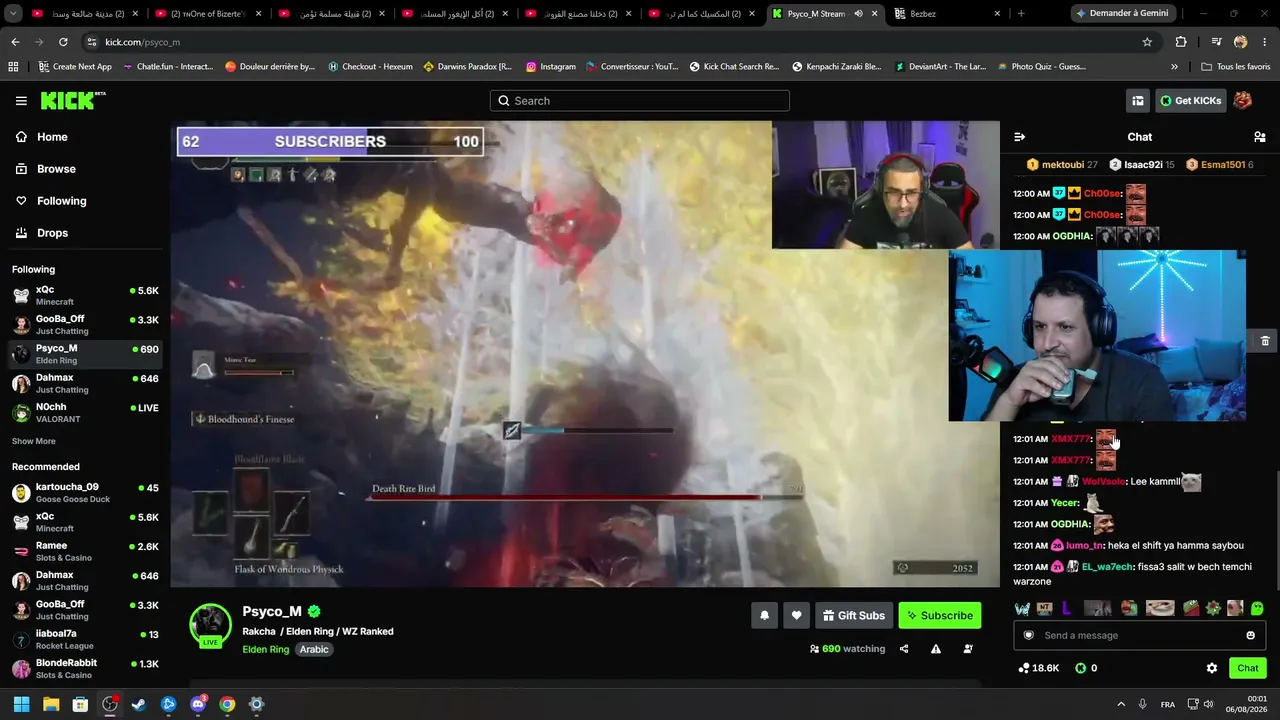Open the tab search dropdown arrow
Screen dimensions: 1280x720
[x=12, y=14]
